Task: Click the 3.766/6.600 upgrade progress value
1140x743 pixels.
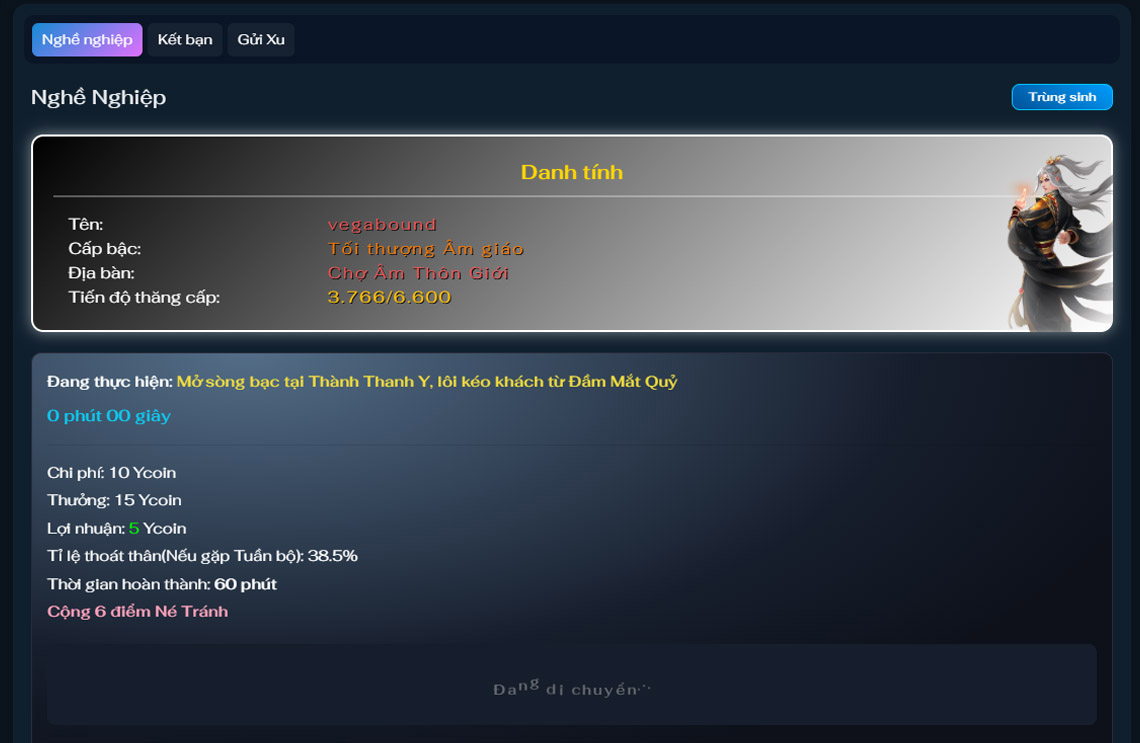Action: pos(389,297)
